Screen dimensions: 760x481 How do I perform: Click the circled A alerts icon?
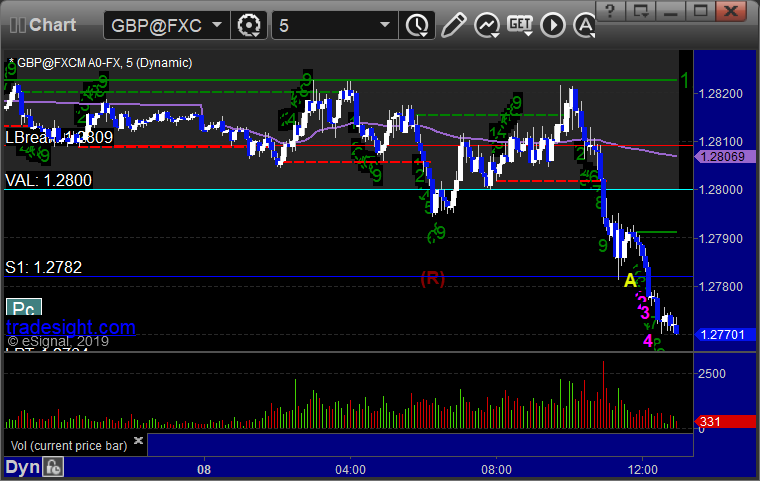point(585,25)
